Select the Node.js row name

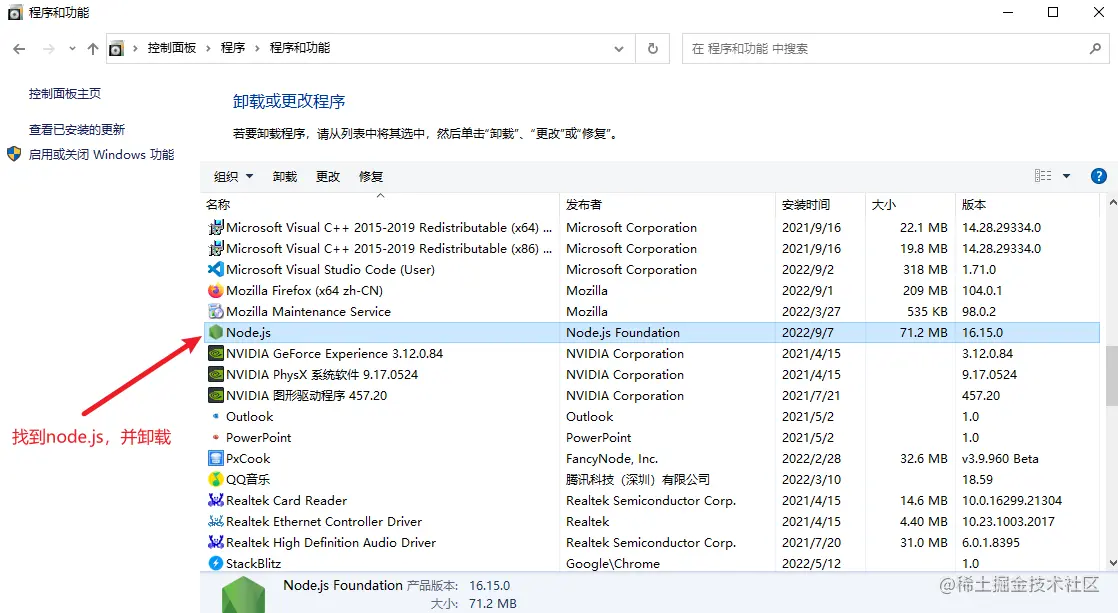tap(249, 332)
